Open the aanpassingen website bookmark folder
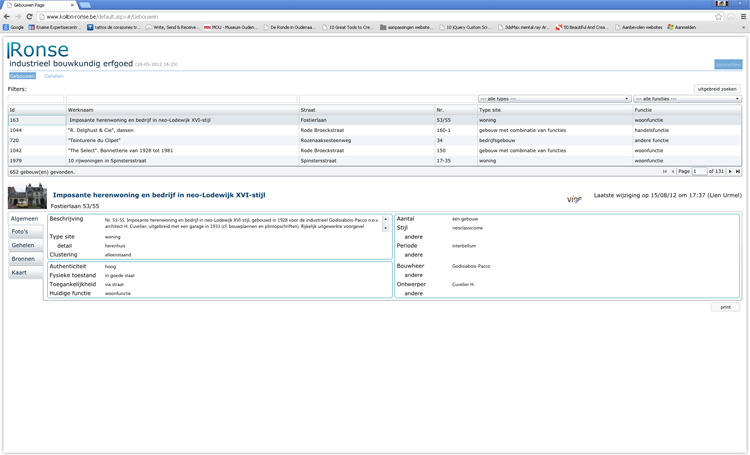 click(407, 27)
